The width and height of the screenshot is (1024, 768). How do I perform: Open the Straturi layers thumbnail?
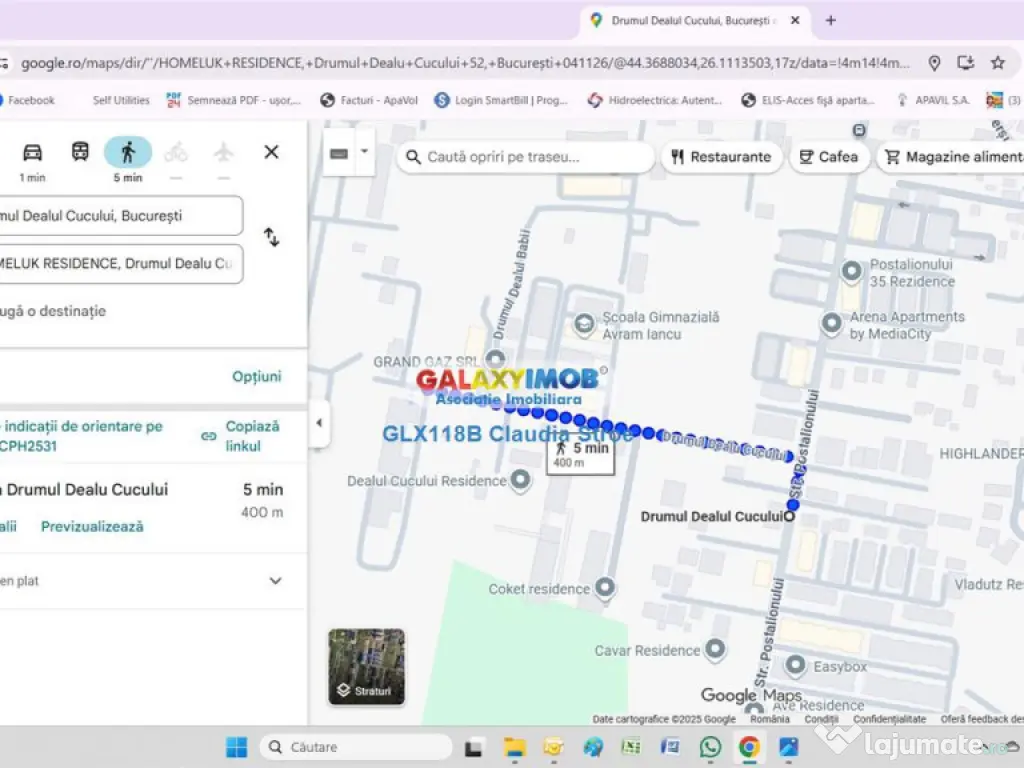click(x=366, y=666)
